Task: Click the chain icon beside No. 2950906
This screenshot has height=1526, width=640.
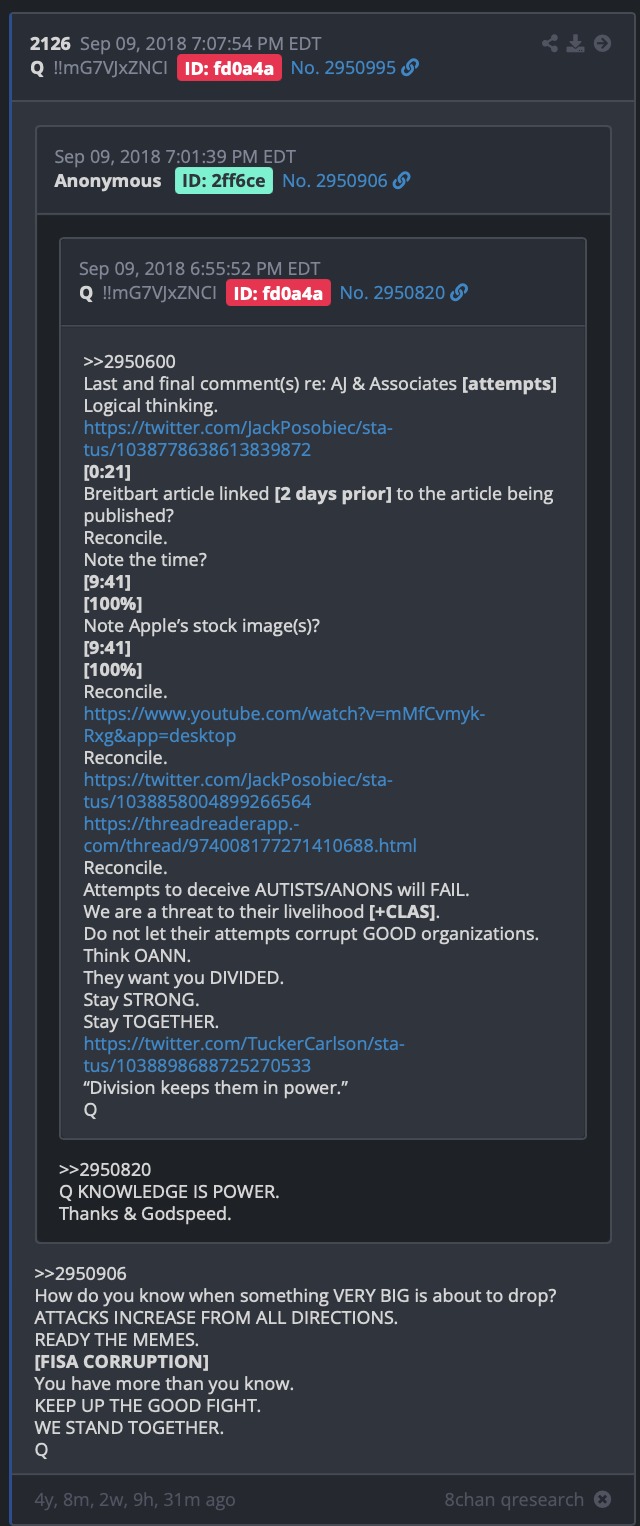Action: pos(401,181)
